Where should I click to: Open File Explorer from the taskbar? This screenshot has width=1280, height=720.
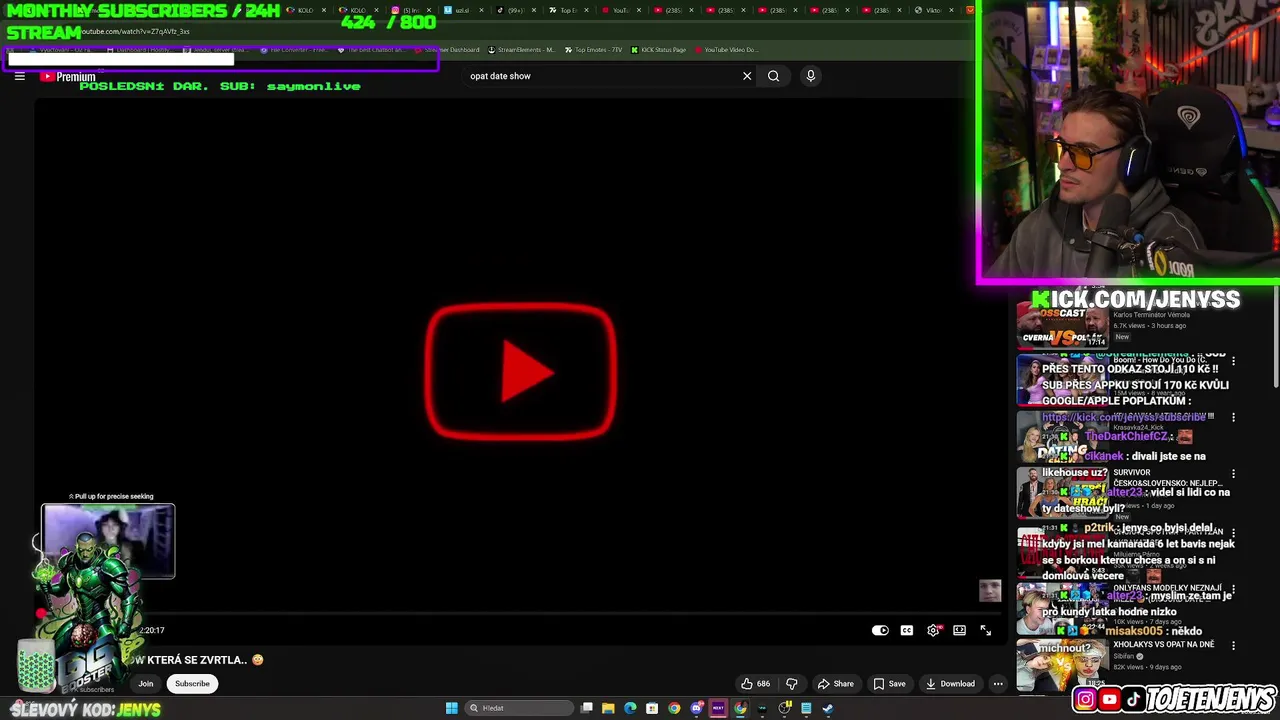point(608,708)
